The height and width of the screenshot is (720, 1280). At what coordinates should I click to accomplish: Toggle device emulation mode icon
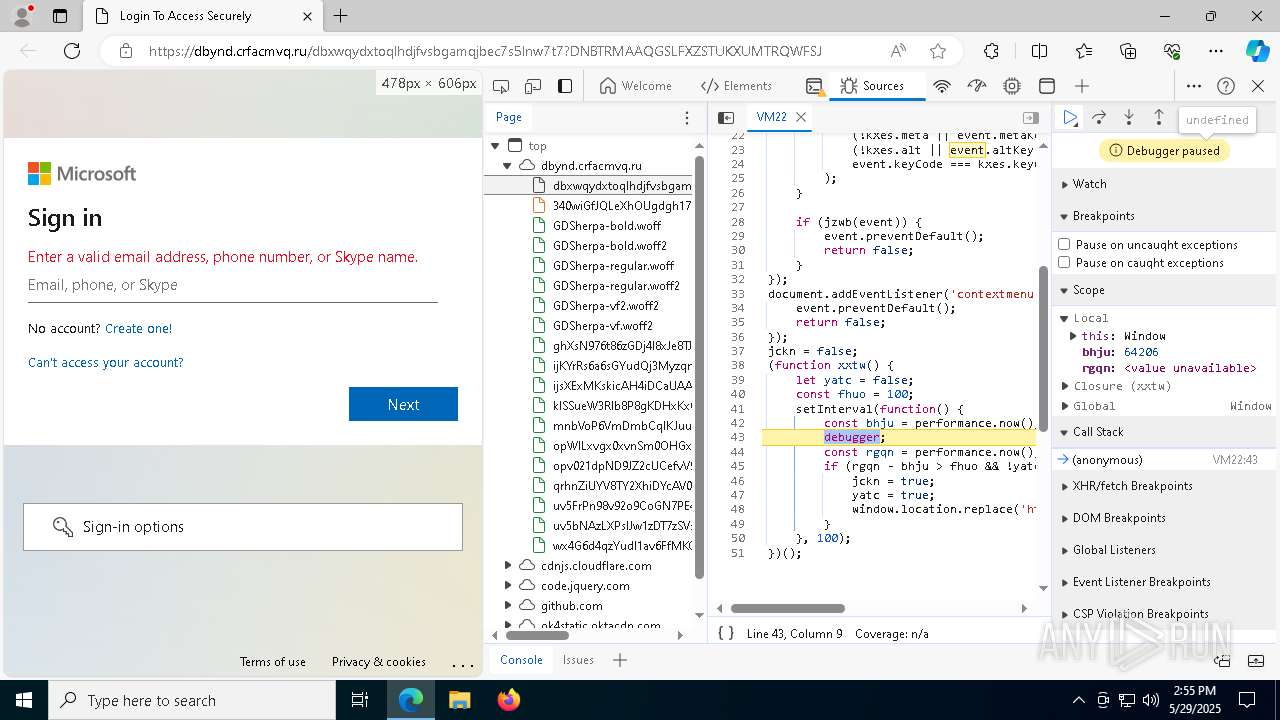[533, 86]
